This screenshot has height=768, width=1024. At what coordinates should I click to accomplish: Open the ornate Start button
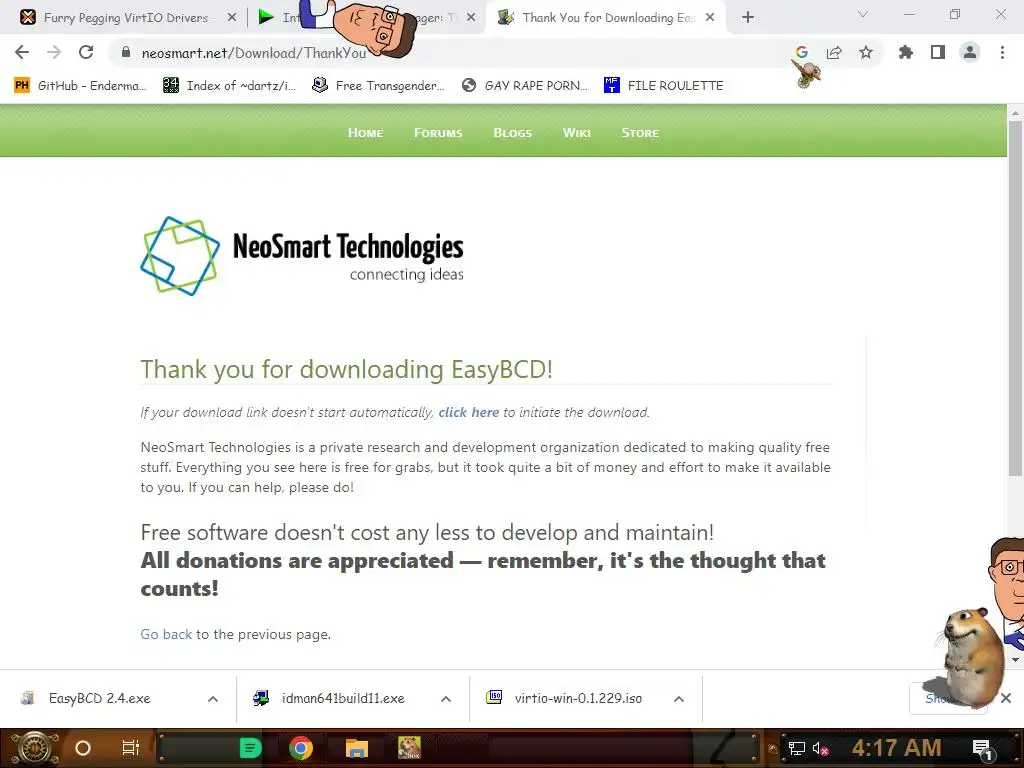tap(34, 748)
